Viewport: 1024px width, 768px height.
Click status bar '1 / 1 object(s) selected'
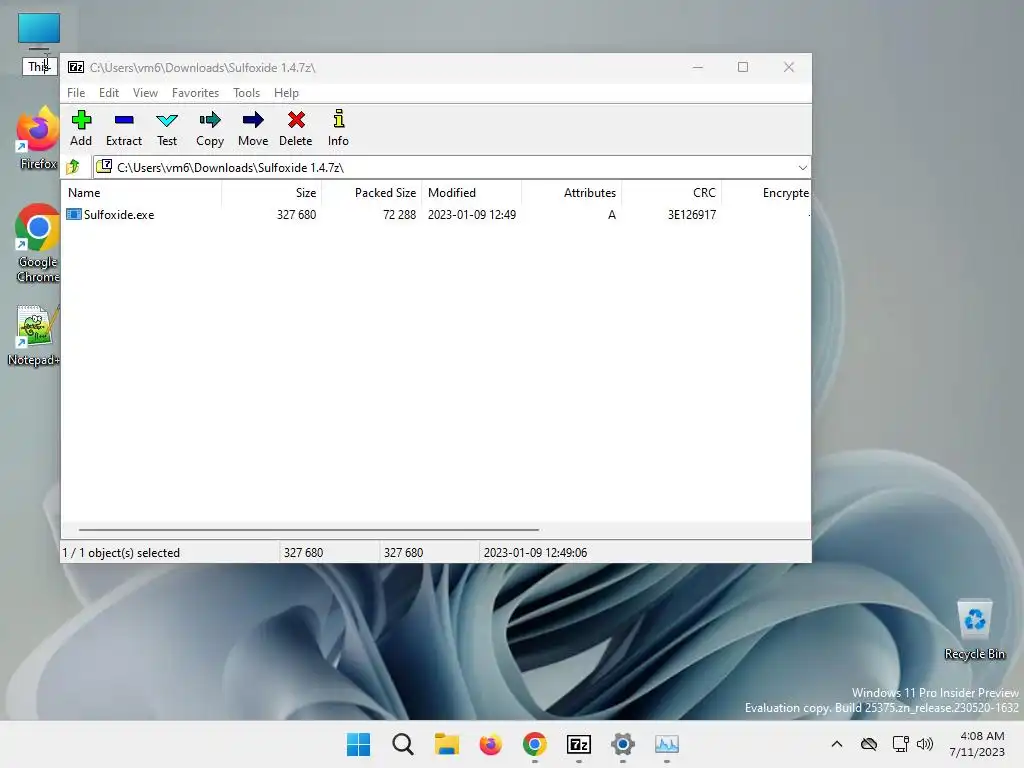pos(121,552)
